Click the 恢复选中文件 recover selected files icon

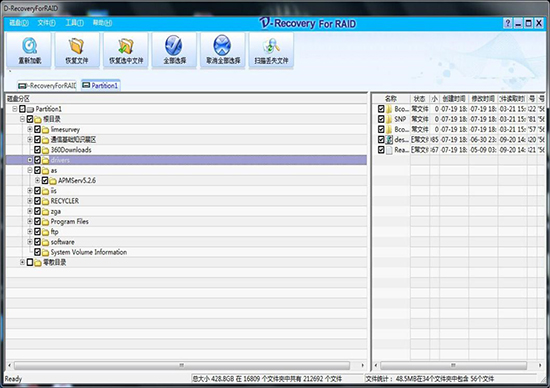pos(126,46)
